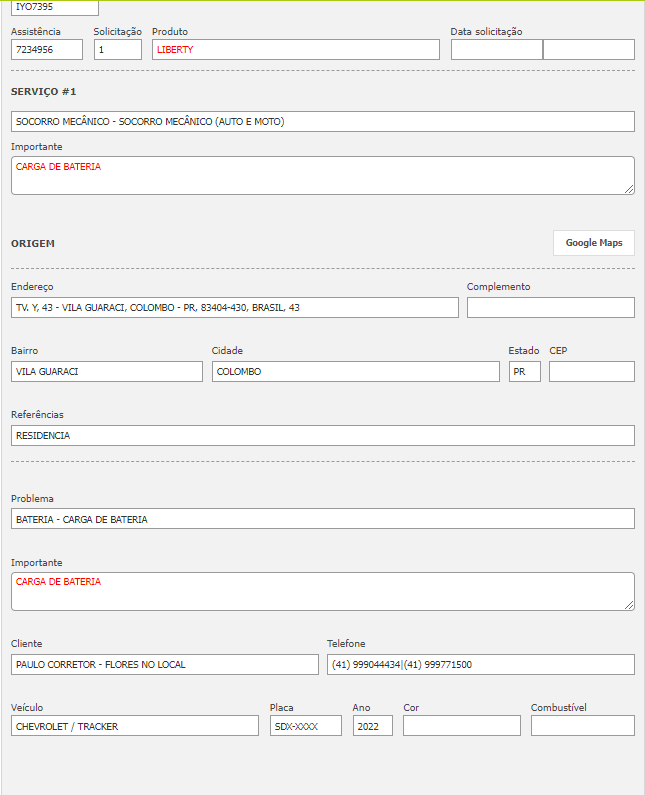Click the empty Complemento field
Image resolution: width=645 pixels, height=795 pixels.
click(x=550, y=307)
